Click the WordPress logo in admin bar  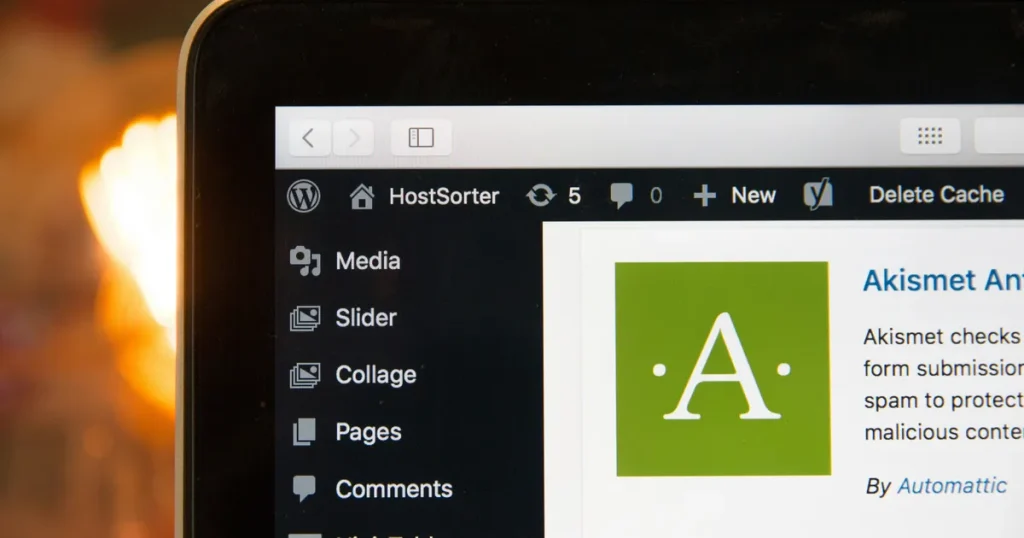pyautogui.click(x=304, y=196)
